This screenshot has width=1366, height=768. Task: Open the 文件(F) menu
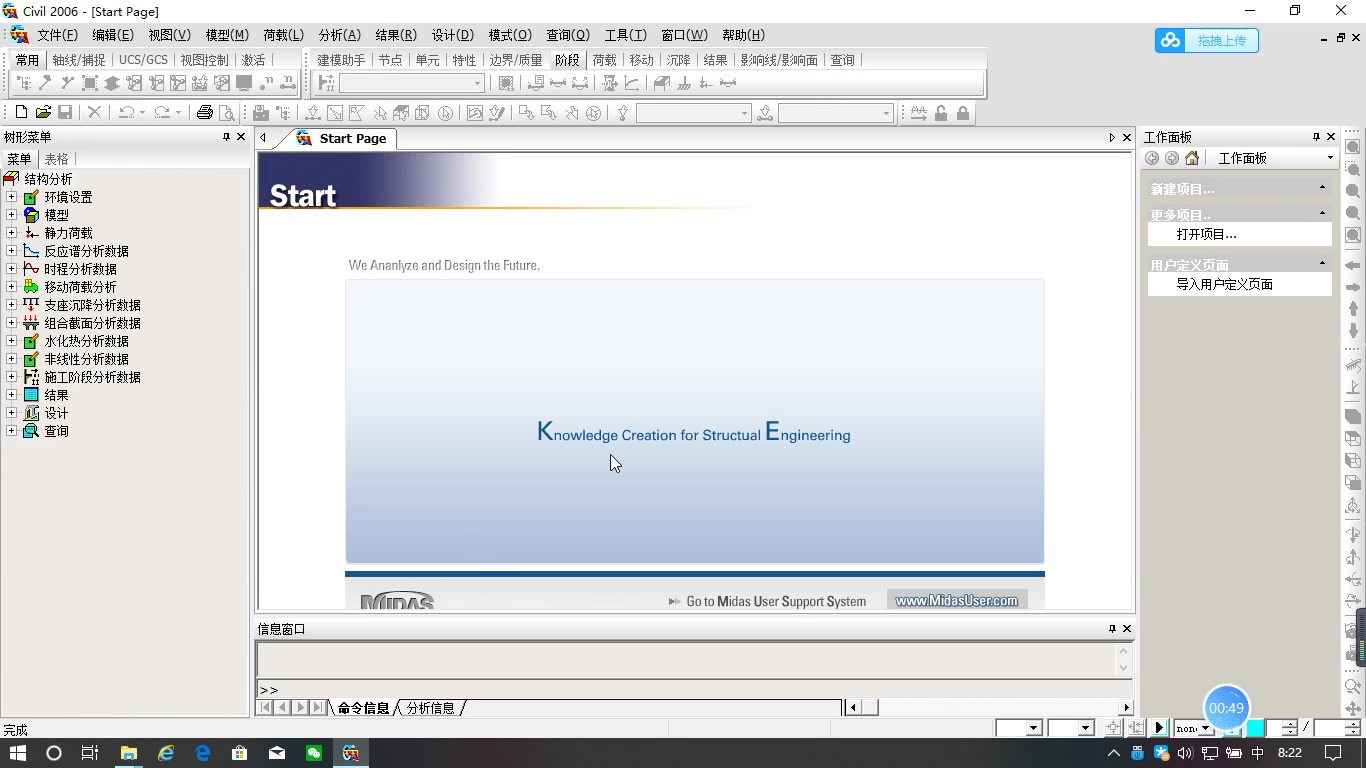[57, 35]
